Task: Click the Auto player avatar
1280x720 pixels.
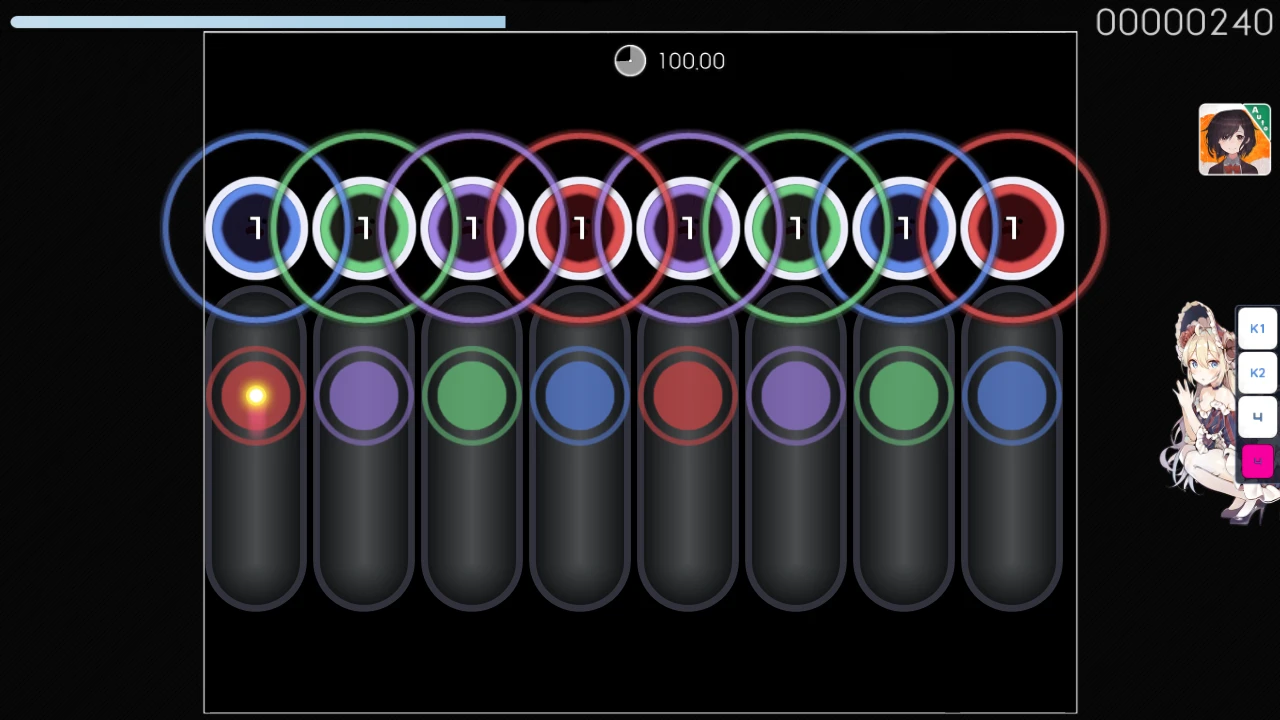Action: click(x=1234, y=139)
